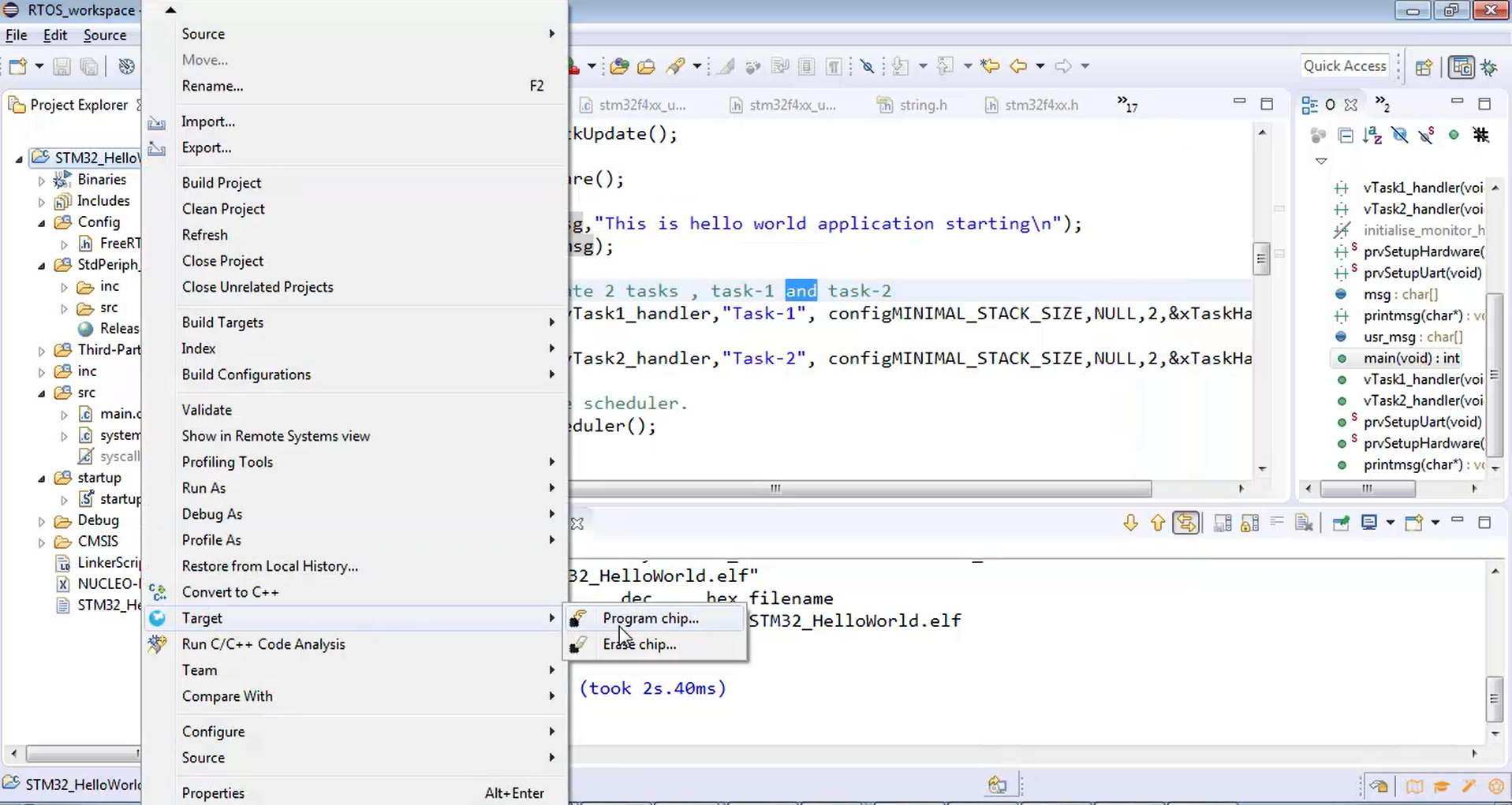1512x805 pixels.
Task: Toggle Scroll Lock in Console toolbar
Action: (1249, 523)
